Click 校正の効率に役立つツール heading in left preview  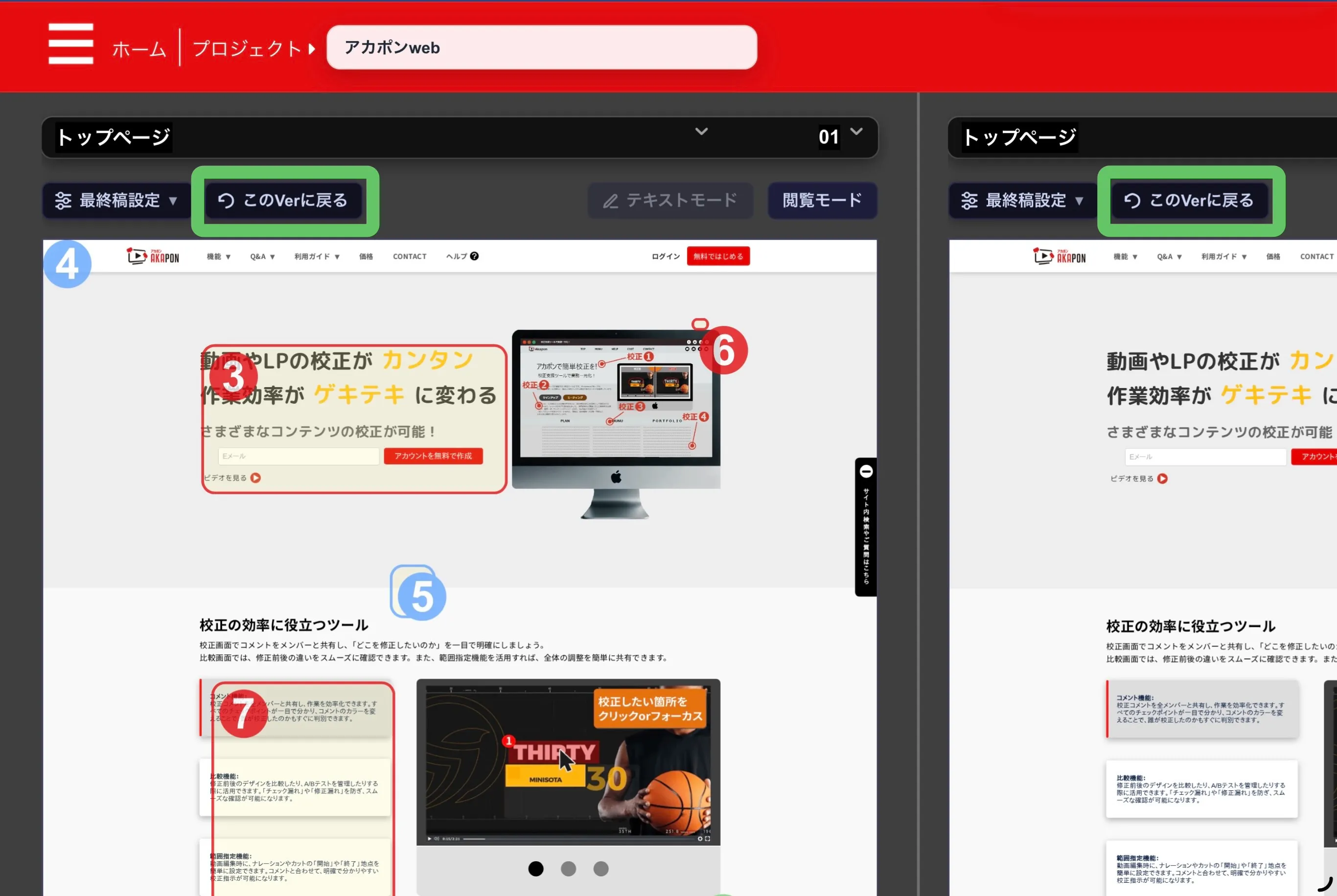tap(284, 625)
